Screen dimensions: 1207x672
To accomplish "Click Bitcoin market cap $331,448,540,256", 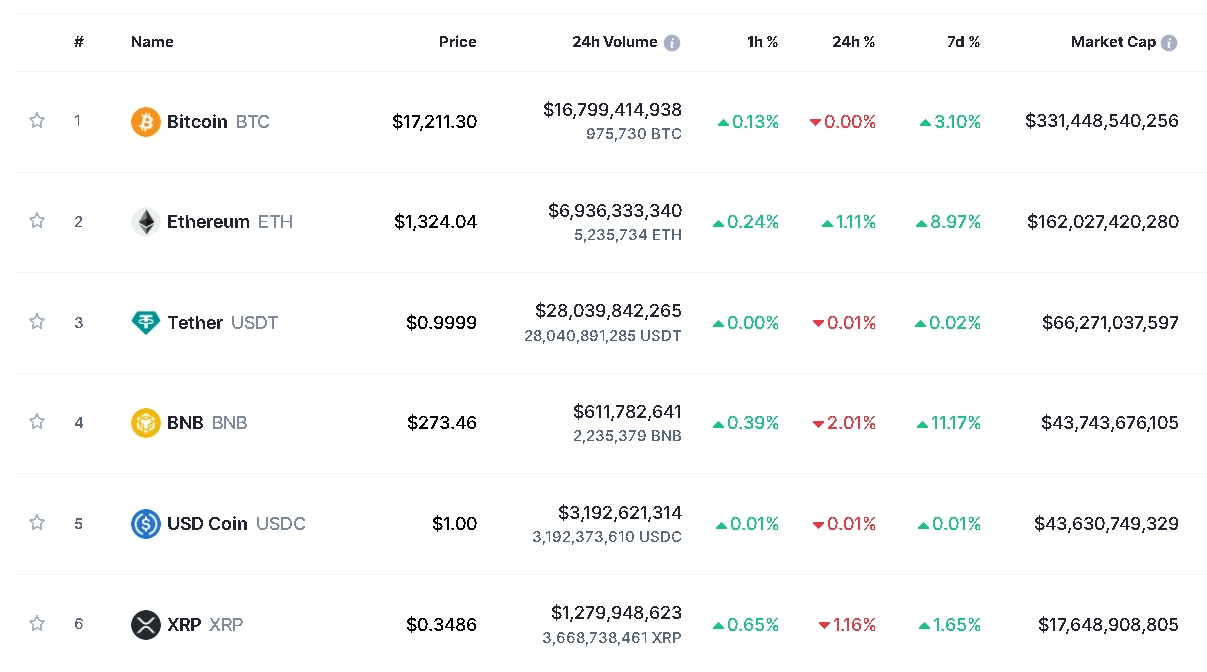I will (1102, 121).
